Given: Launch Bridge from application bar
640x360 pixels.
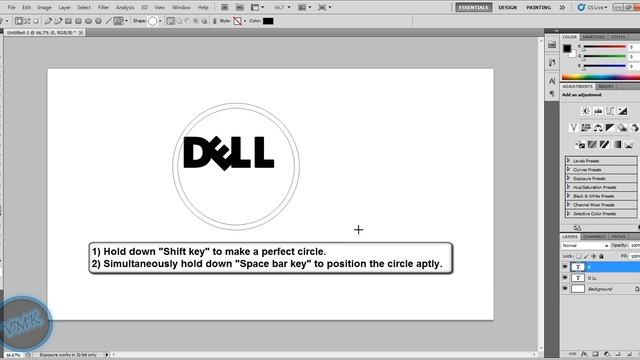Looking at the screenshot, I should pos(224,7).
